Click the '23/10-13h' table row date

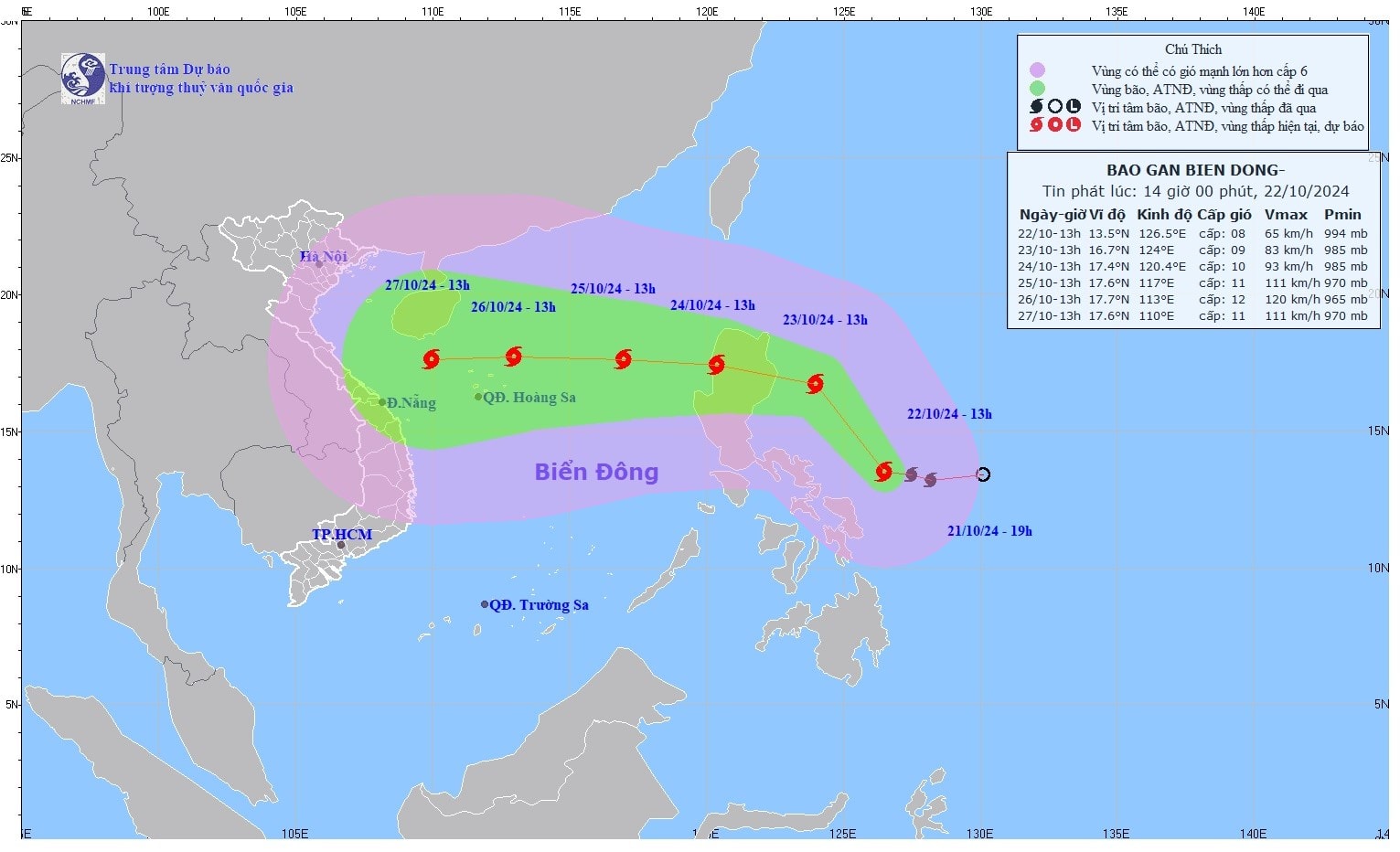pyautogui.click(x=1050, y=250)
